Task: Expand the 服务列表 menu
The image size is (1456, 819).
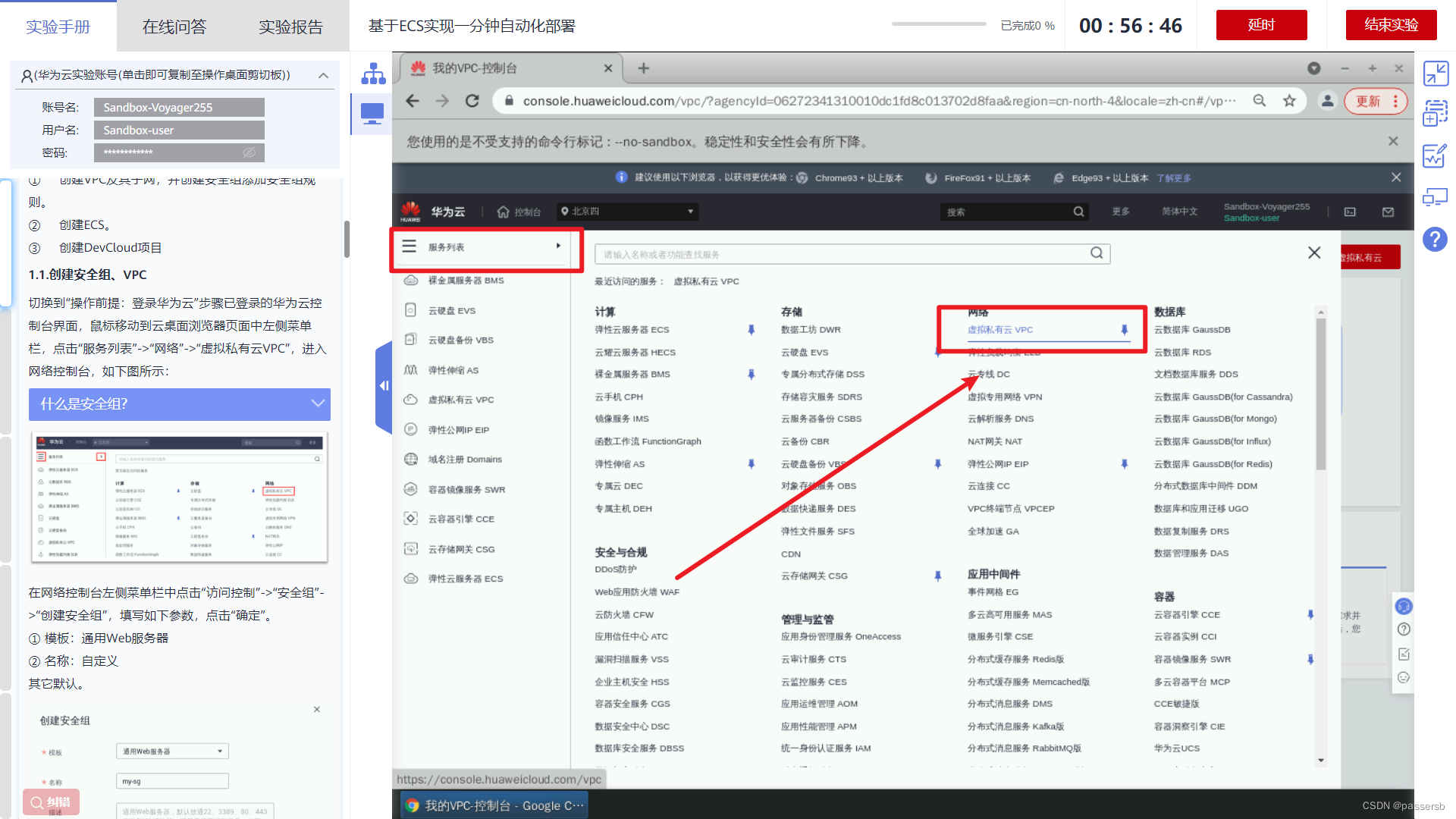Action: 486,246
